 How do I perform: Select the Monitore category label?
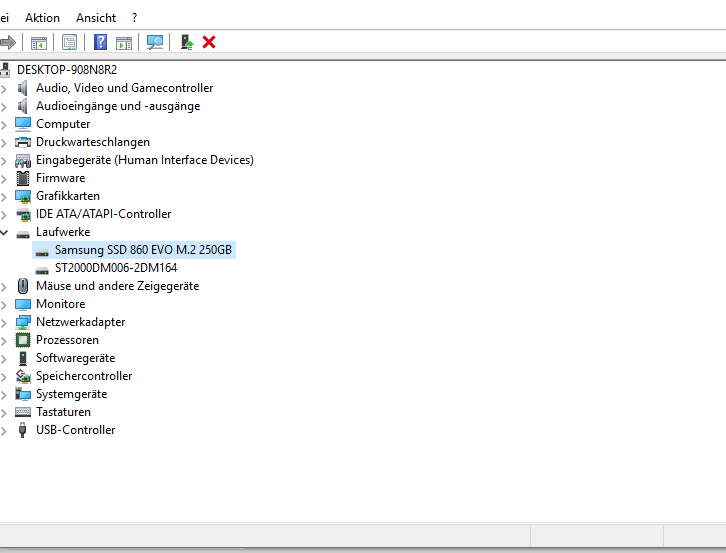[x=61, y=304]
